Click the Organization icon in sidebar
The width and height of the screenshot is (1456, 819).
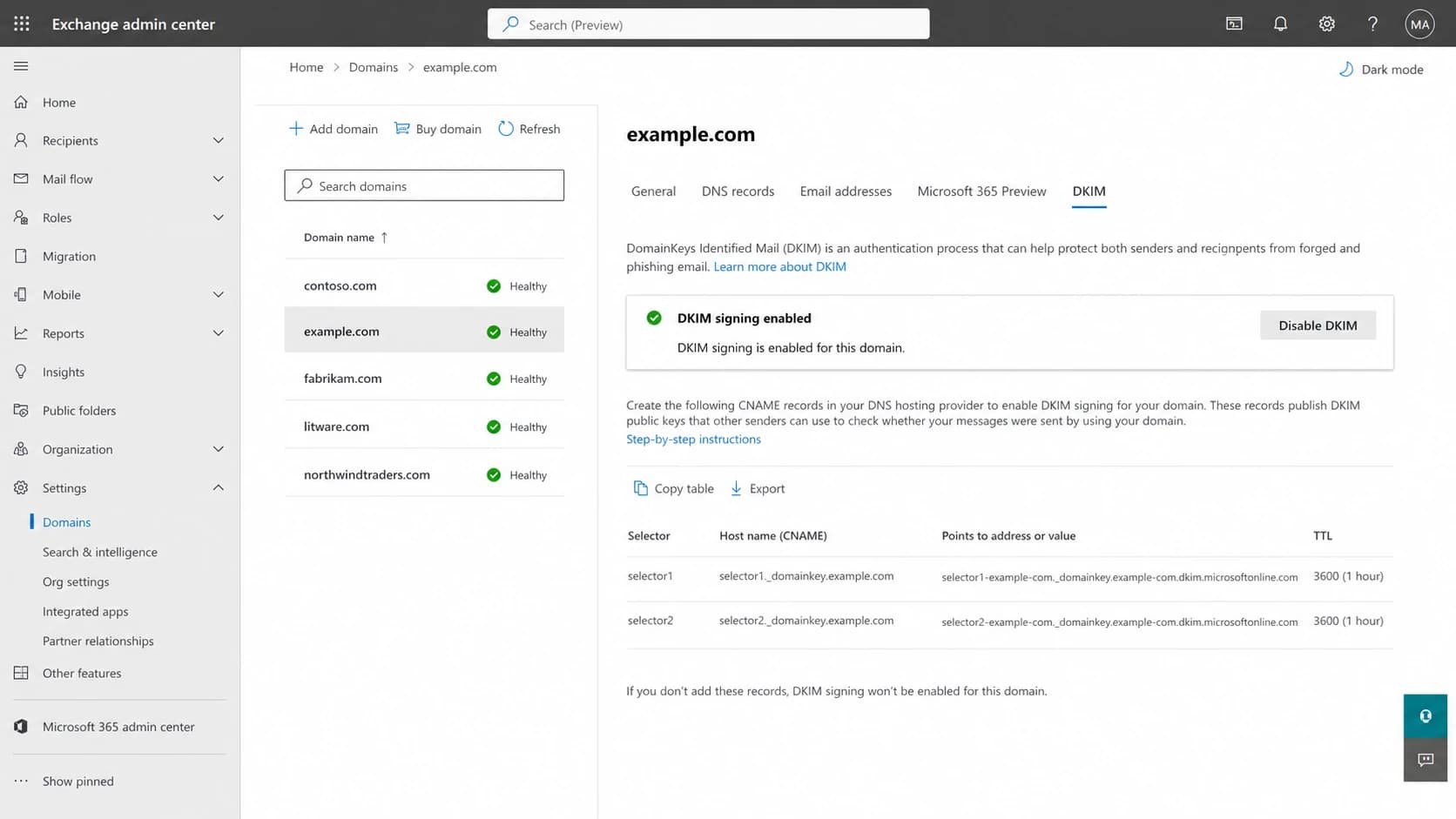[21, 449]
